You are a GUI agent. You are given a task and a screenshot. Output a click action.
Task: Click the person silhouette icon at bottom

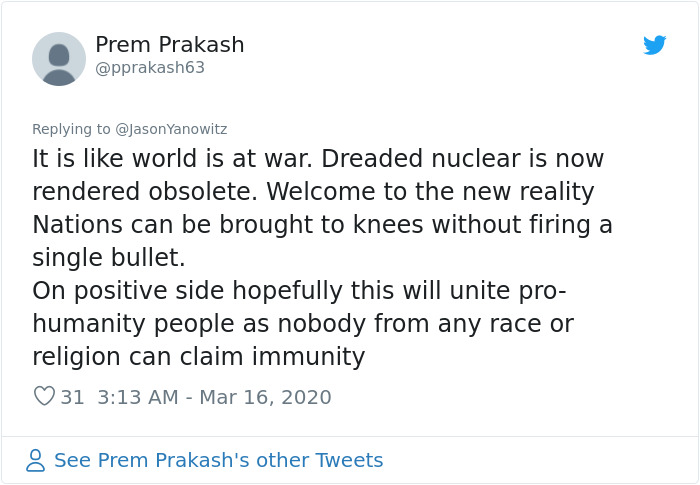[36, 460]
